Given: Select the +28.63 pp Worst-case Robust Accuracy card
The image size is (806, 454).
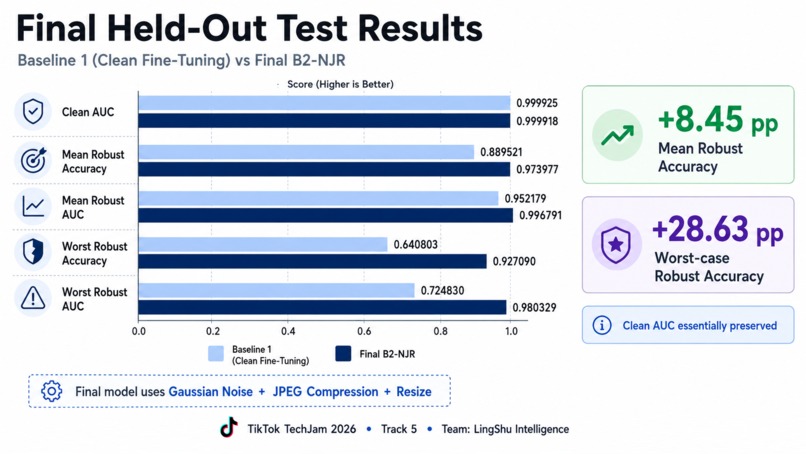Looking at the screenshot, I should click(x=688, y=245).
